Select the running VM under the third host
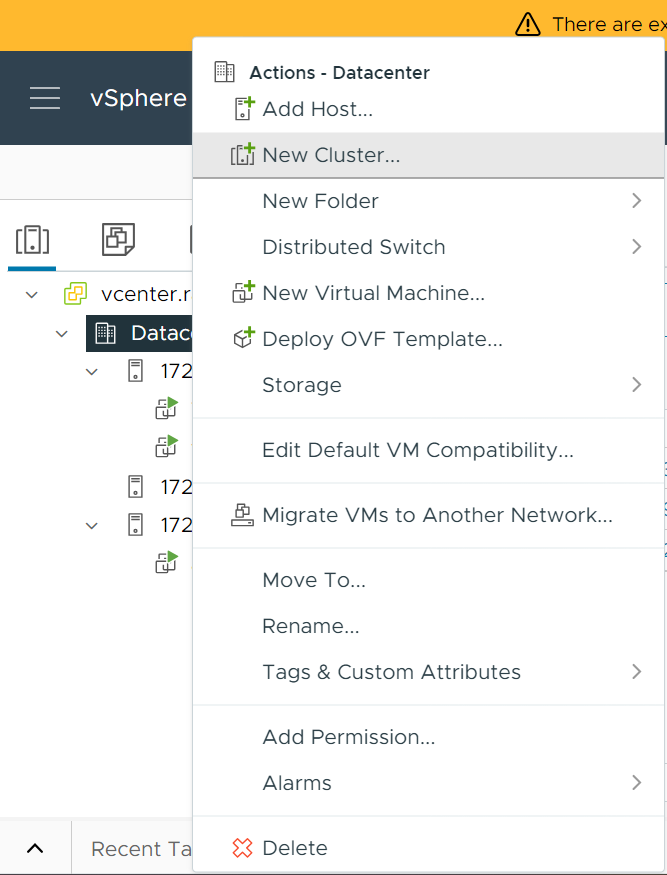Screen dimensions: 667x875 [166, 562]
